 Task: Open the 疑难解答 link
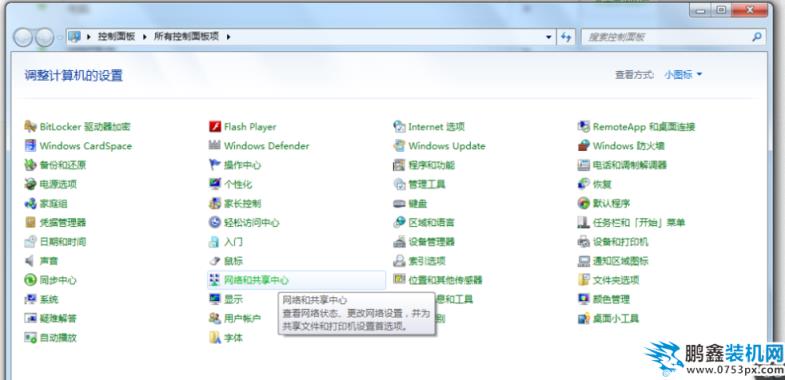tap(58, 318)
